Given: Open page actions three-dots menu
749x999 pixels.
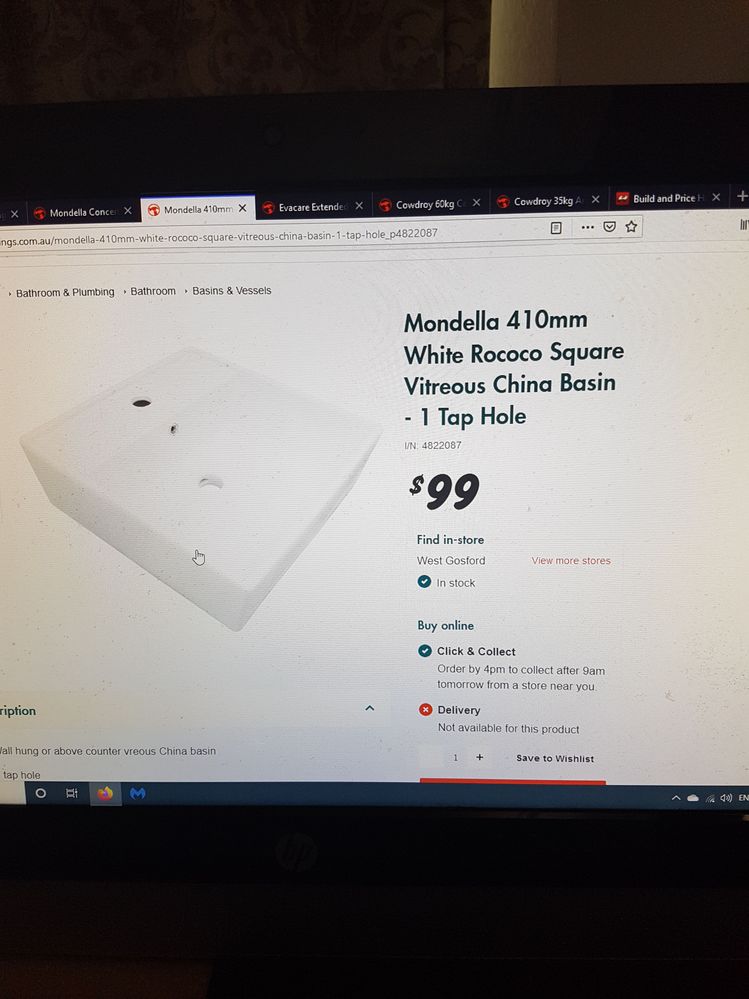Looking at the screenshot, I should tap(587, 227).
